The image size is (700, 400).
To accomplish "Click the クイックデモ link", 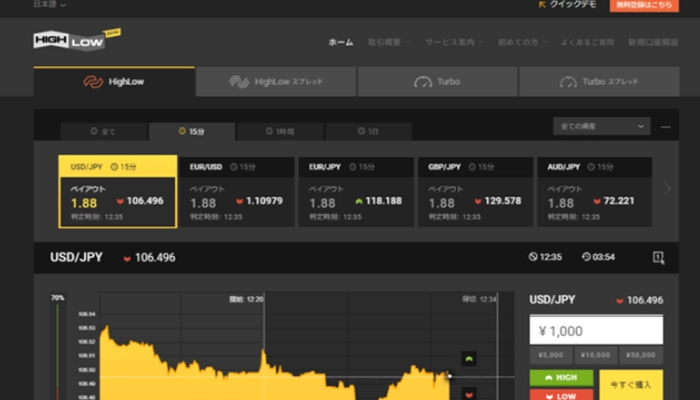I will (567, 4).
